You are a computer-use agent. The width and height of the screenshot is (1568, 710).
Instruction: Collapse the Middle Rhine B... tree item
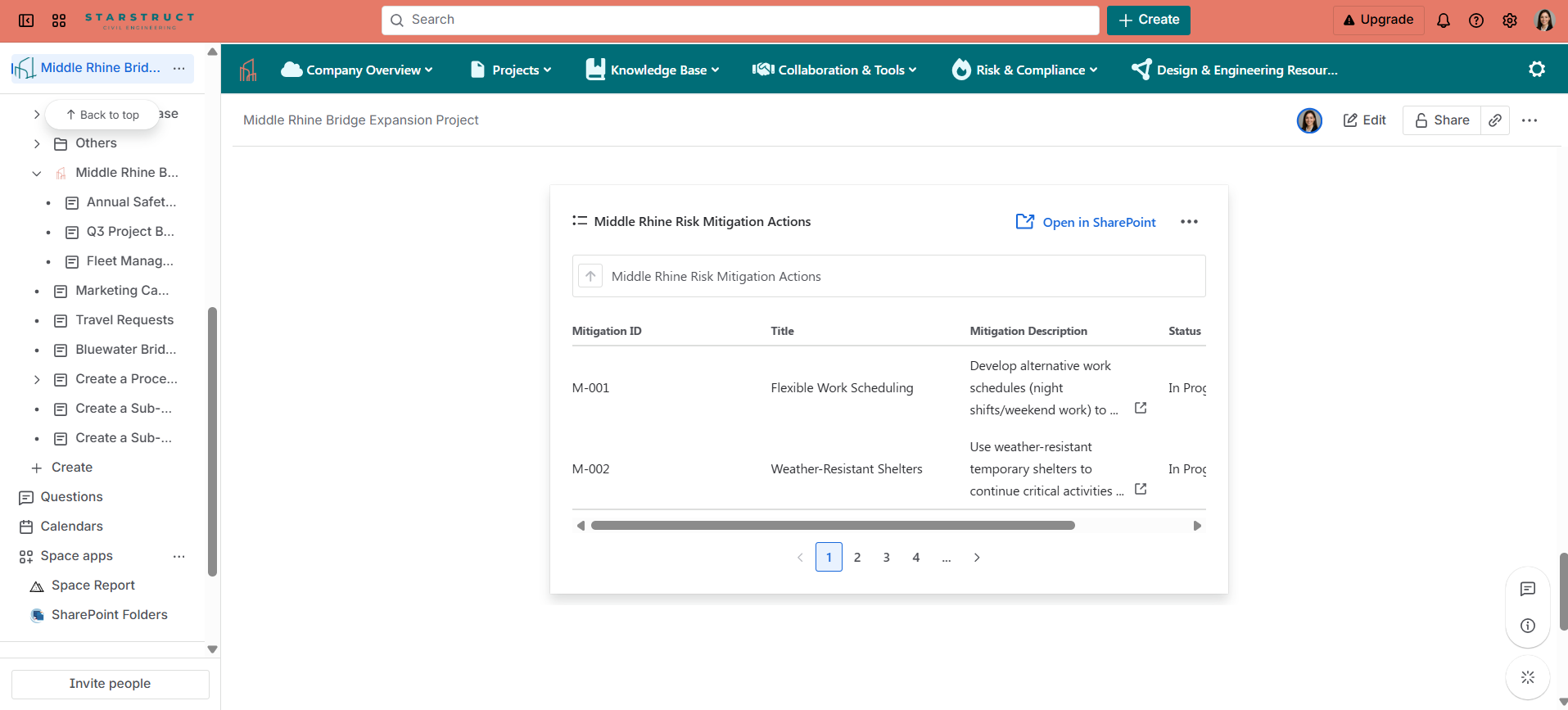37,174
